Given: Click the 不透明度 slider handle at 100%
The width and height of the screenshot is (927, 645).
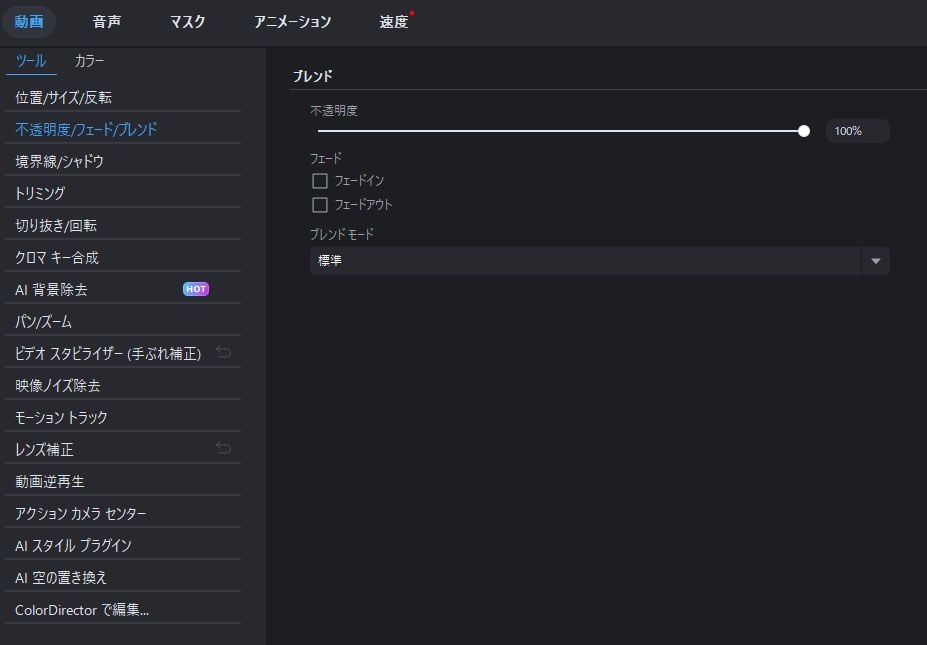Looking at the screenshot, I should [x=803, y=130].
